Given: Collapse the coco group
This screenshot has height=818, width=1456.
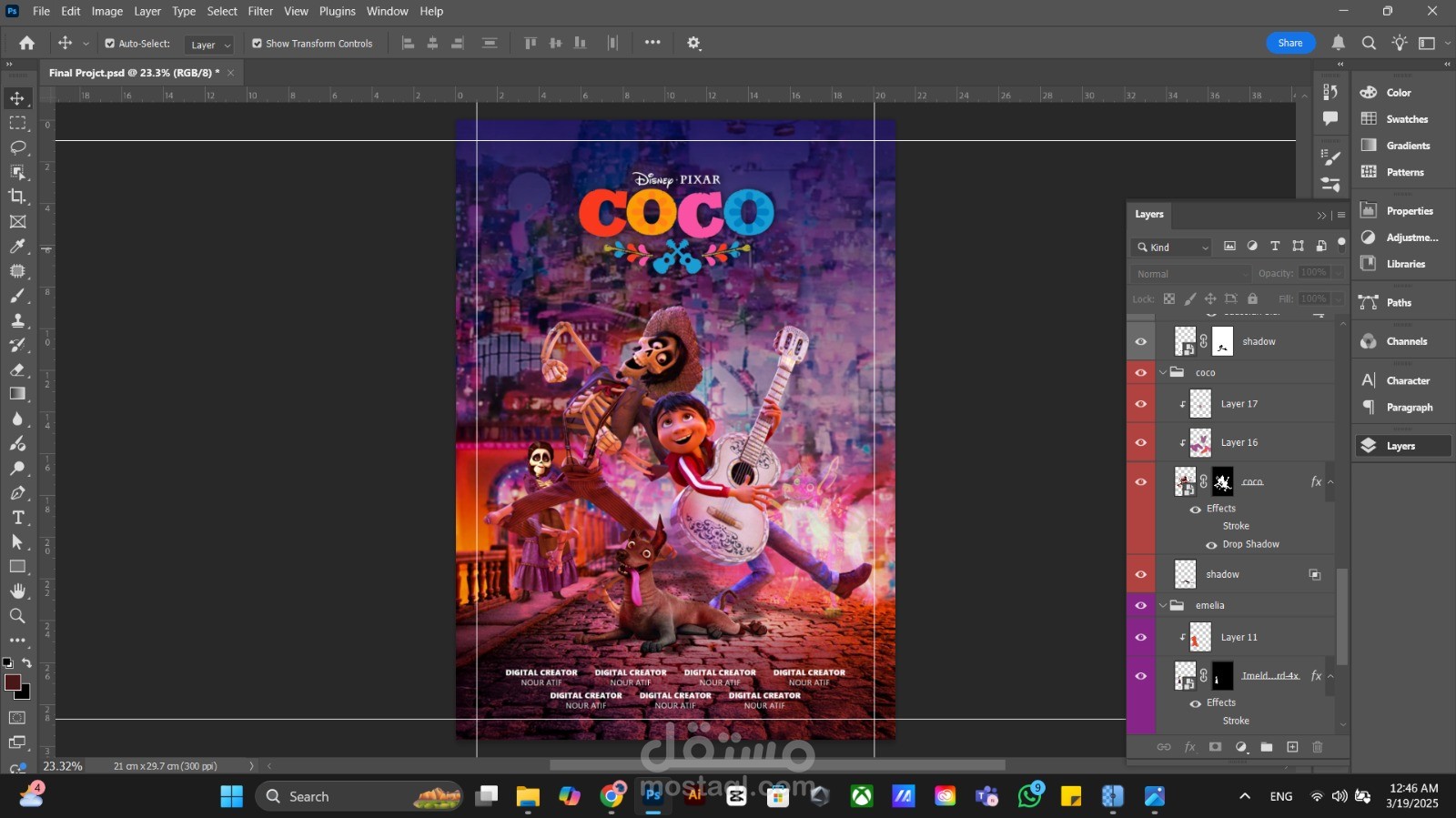Looking at the screenshot, I should (x=1162, y=372).
